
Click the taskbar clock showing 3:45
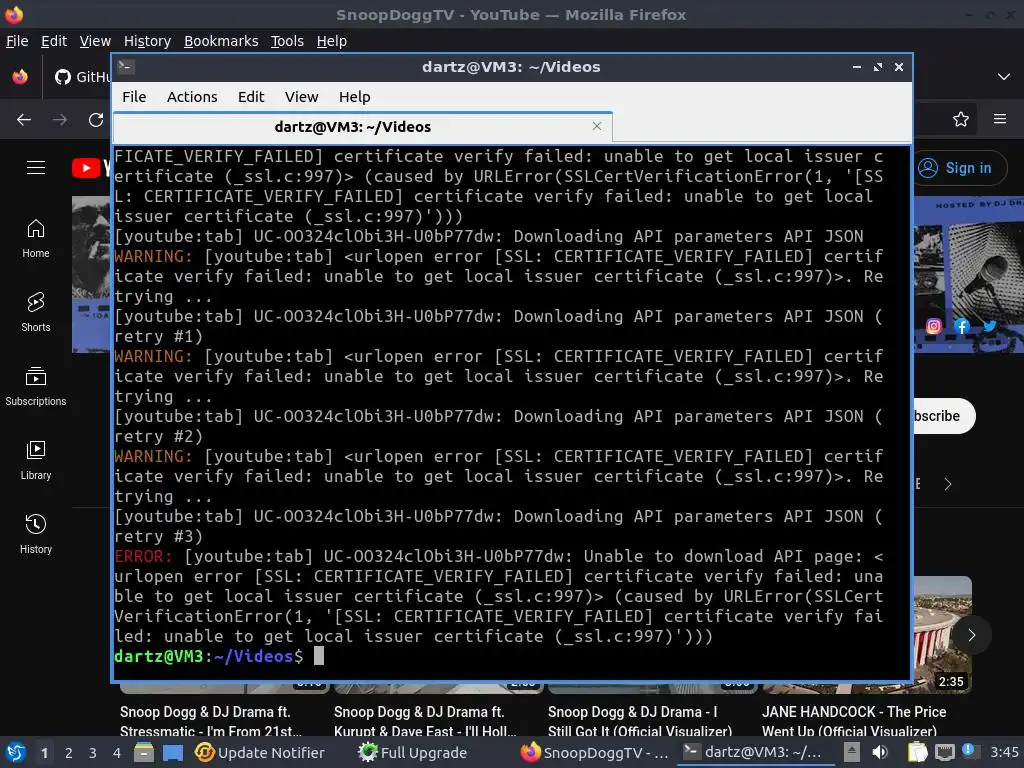(x=1004, y=752)
